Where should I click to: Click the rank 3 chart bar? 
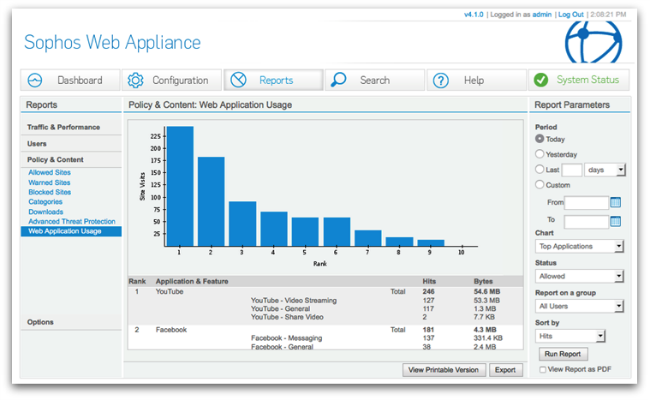coord(243,224)
